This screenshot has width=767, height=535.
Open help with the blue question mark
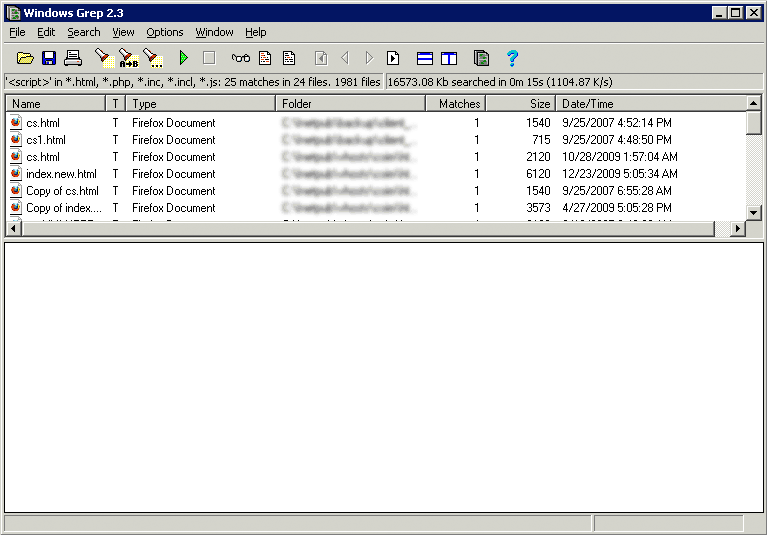512,58
